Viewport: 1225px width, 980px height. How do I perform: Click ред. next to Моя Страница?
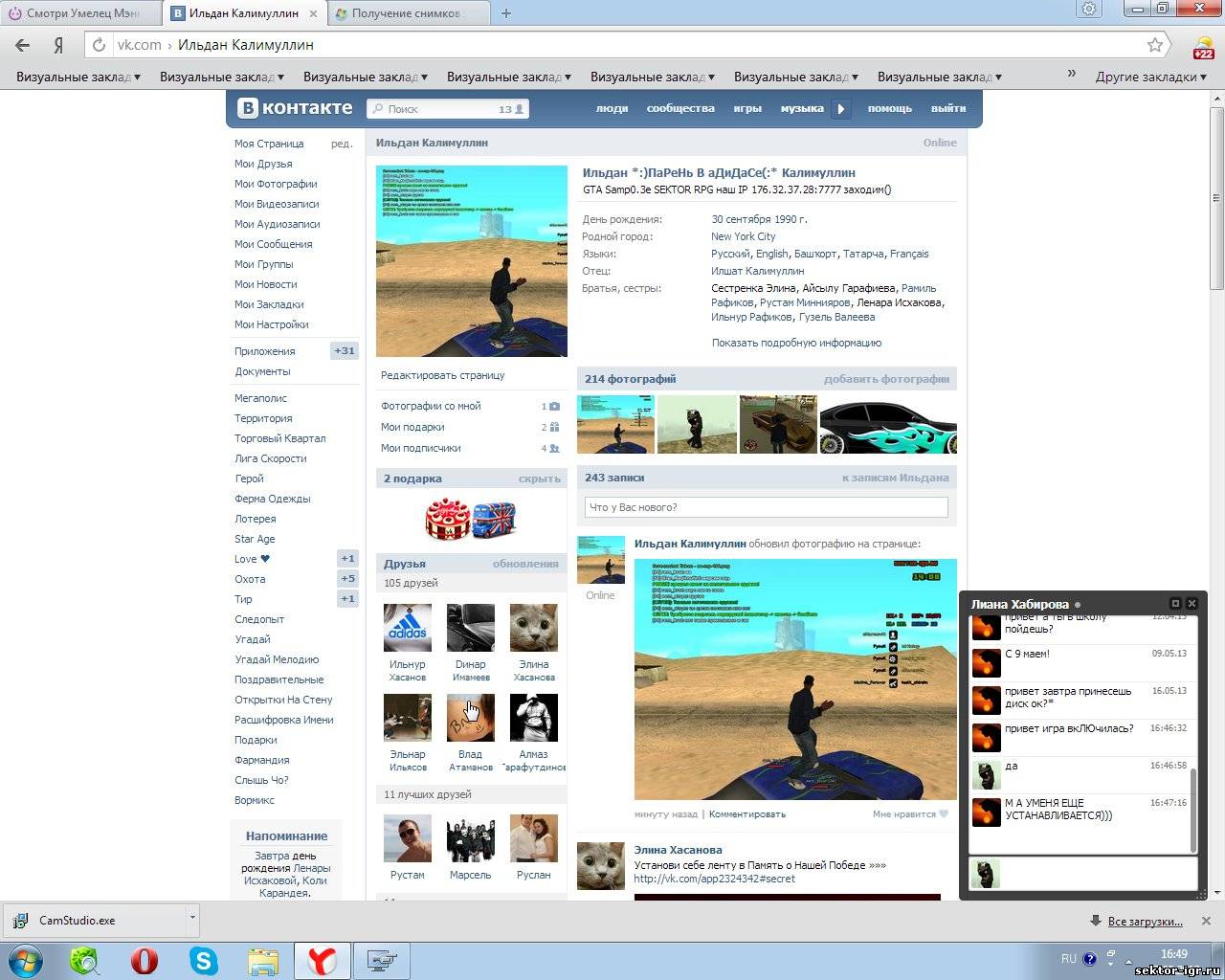[342, 144]
